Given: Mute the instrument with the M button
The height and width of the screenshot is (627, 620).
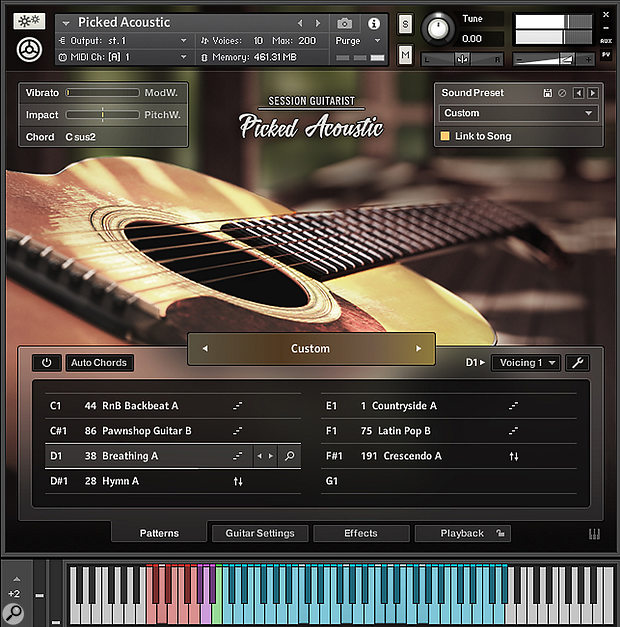Looking at the screenshot, I should pyautogui.click(x=405, y=54).
